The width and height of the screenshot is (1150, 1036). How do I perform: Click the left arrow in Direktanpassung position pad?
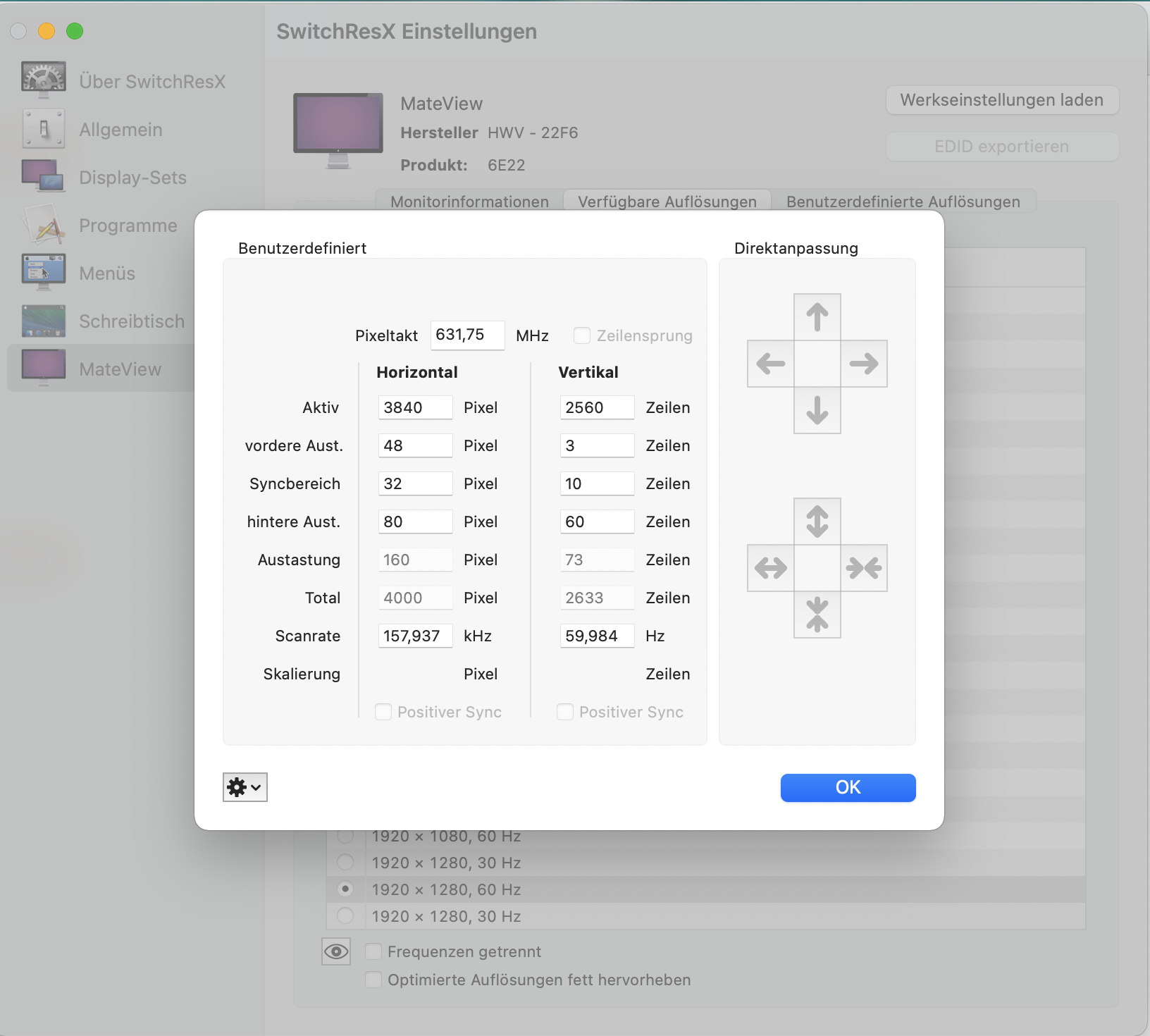click(771, 364)
